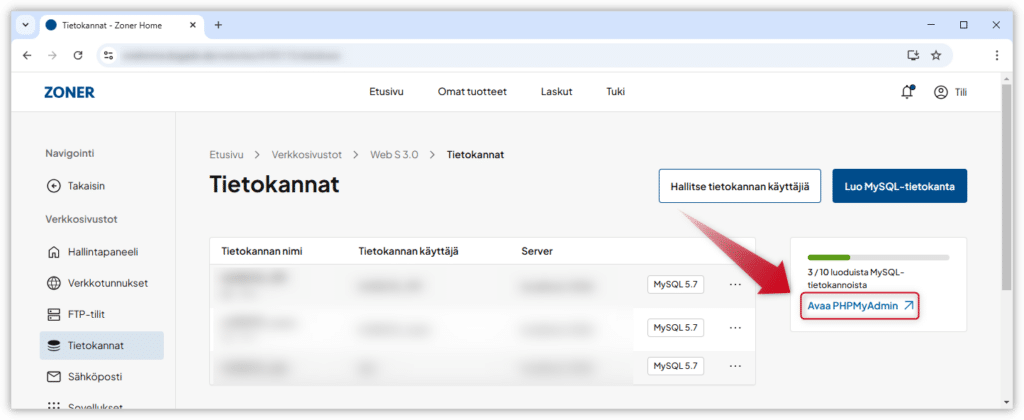Bookmark this page with star icon
The image size is (1024, 420).
coord(936,55)
